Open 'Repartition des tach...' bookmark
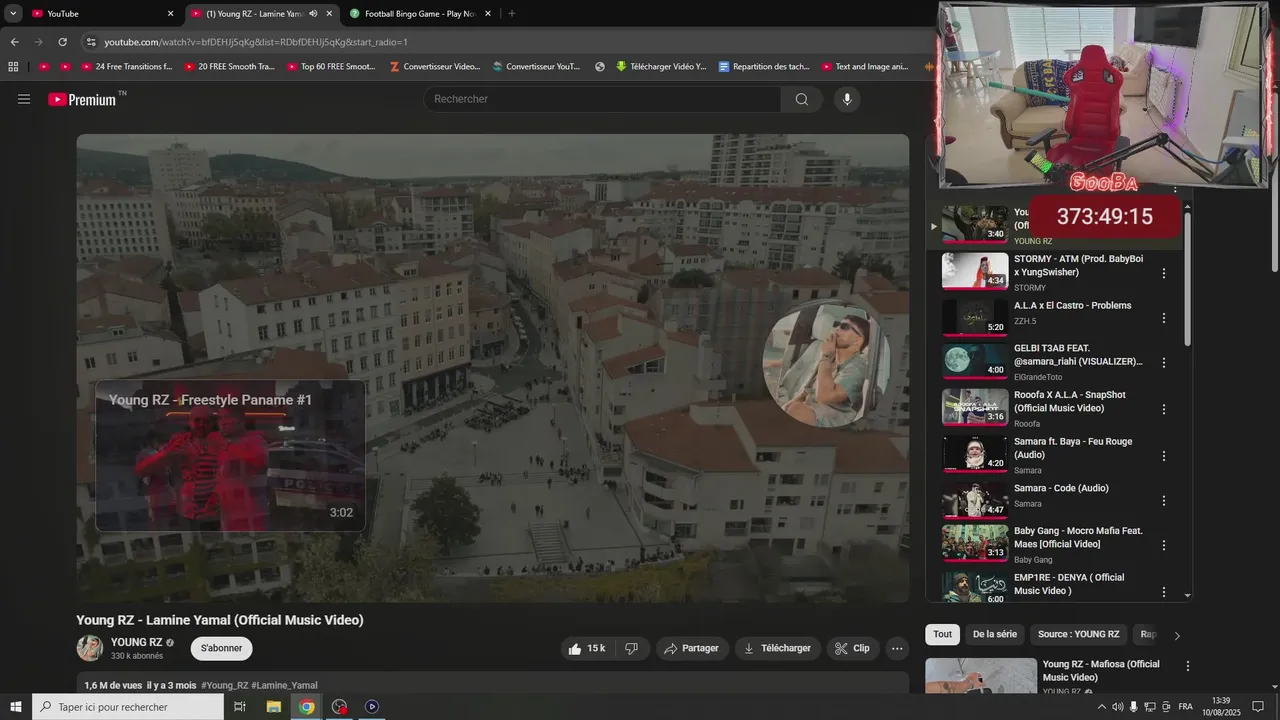1280x720 pixels. (x=764, y=67)
